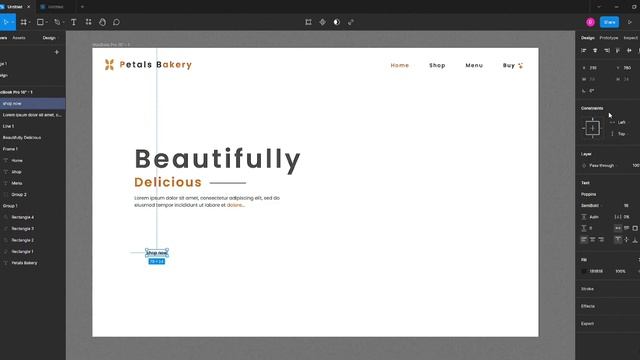Select the Line 1 layer
The width and height of the screenshot is (640, 360).
[x=8, y=126]
